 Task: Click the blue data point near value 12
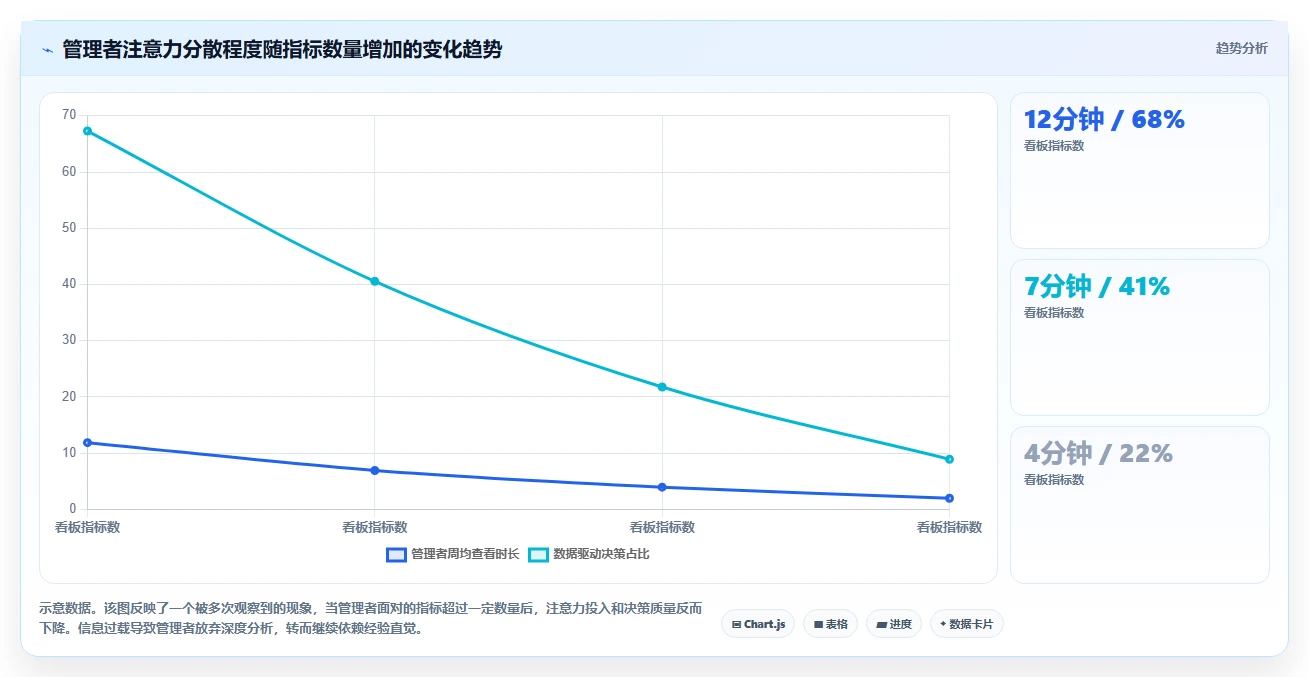pos(87,442)
